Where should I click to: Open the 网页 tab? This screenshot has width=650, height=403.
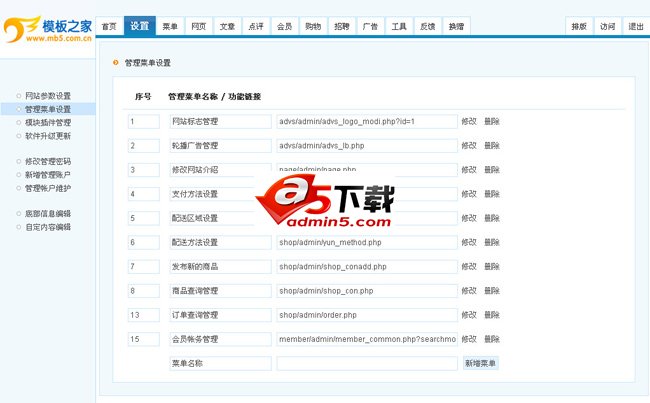[199, 27]
